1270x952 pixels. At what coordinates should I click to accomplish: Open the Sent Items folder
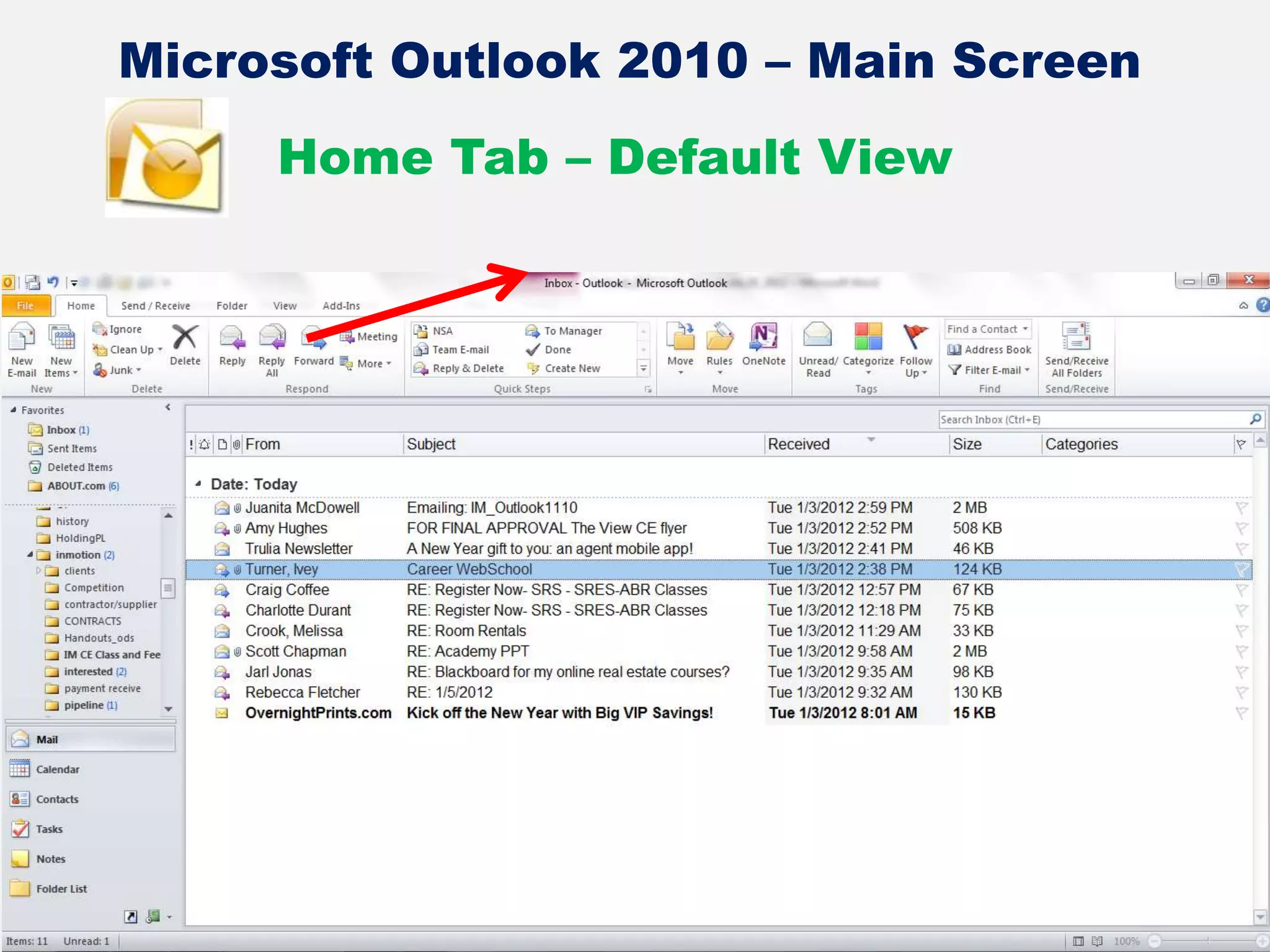coord(63,448)
